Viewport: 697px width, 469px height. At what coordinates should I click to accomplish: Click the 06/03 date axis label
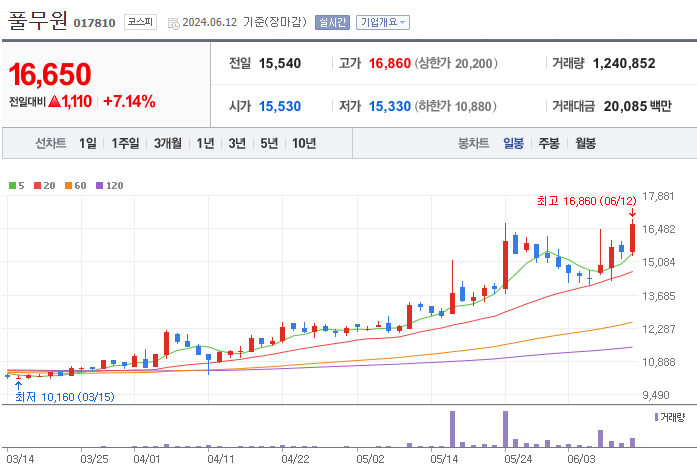tap(581, 459)
